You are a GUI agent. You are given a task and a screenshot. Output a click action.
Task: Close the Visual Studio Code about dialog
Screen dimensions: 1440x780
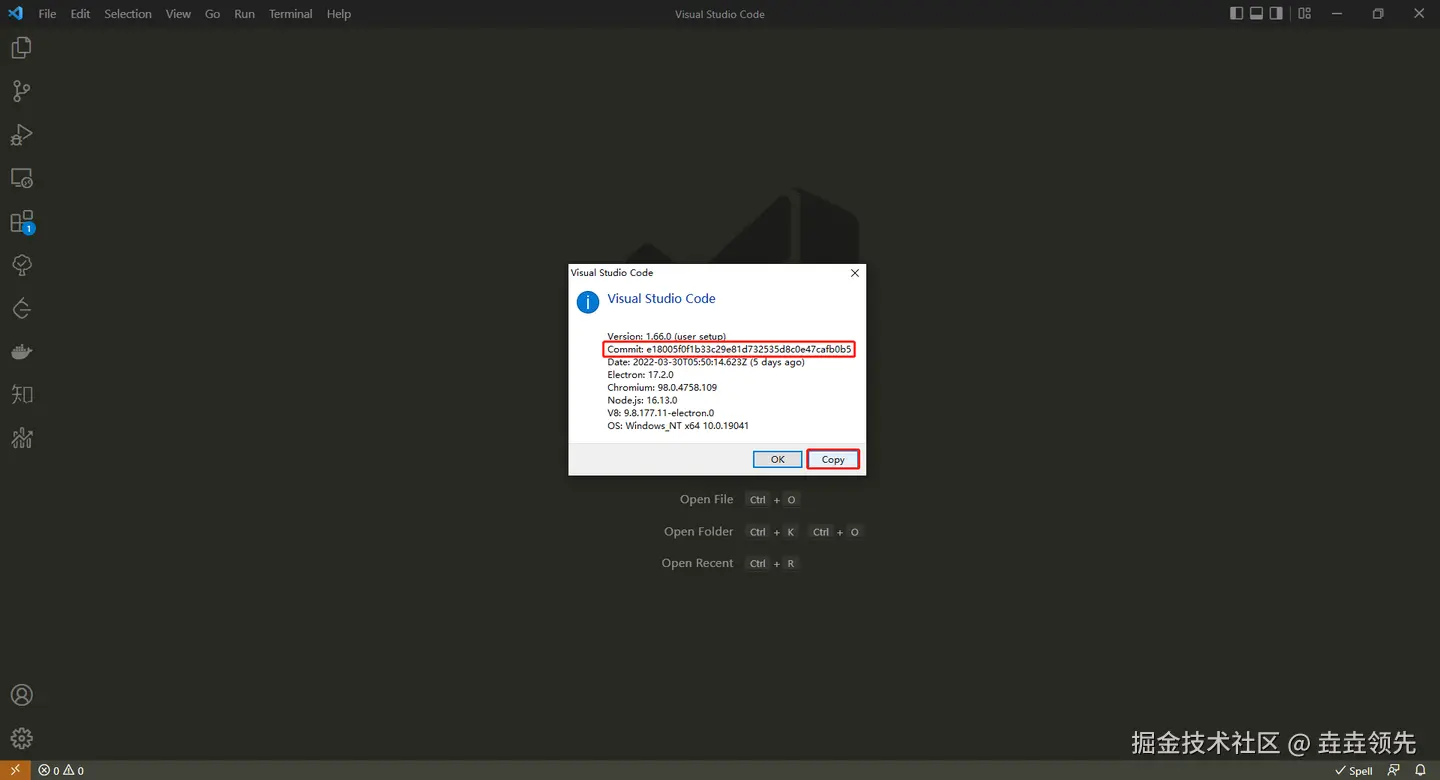(854, 272)
